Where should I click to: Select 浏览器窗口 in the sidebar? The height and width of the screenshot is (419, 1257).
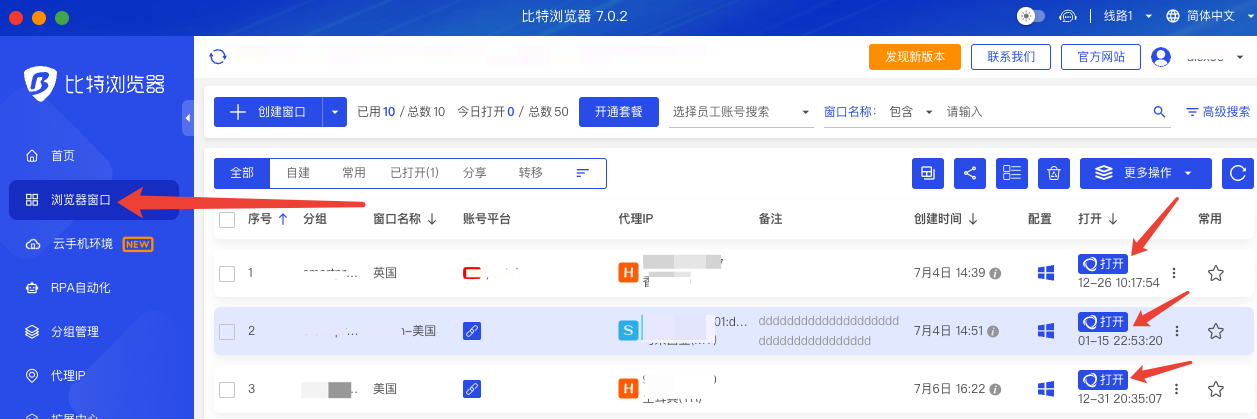pyautogui.click(x=94, y=200)
